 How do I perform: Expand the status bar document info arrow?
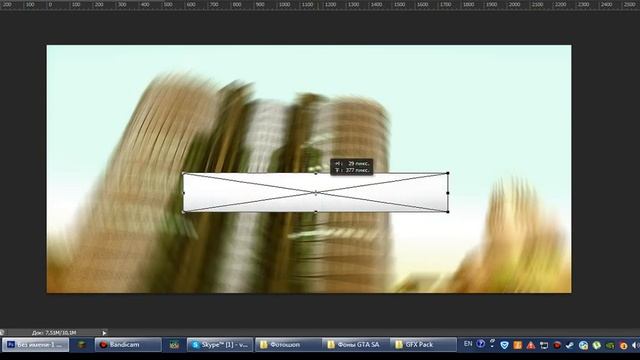[104, 333]
